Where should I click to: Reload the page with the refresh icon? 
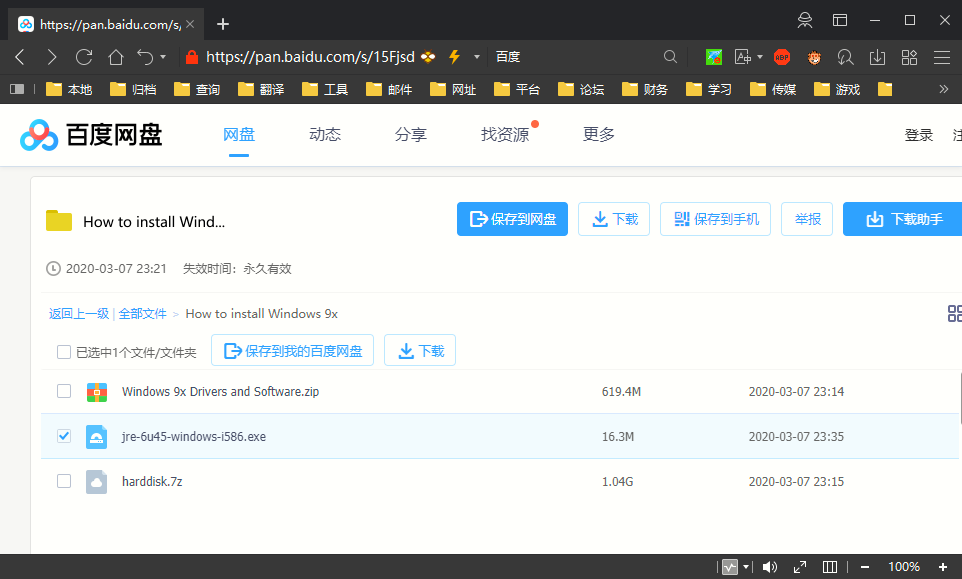point(84,57)
